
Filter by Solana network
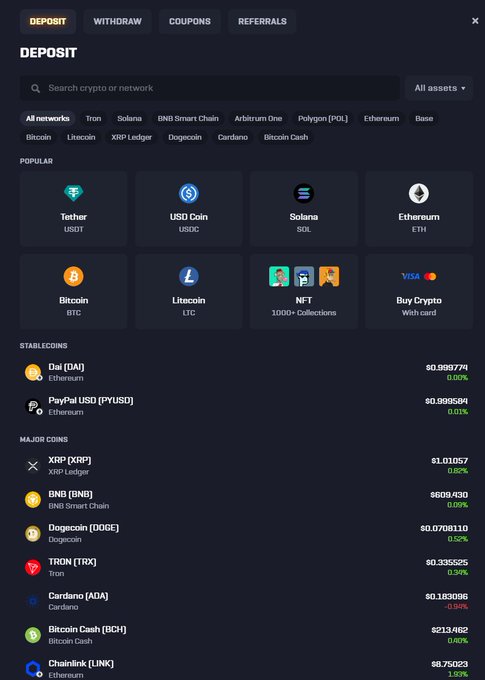(x=129, y=118)
